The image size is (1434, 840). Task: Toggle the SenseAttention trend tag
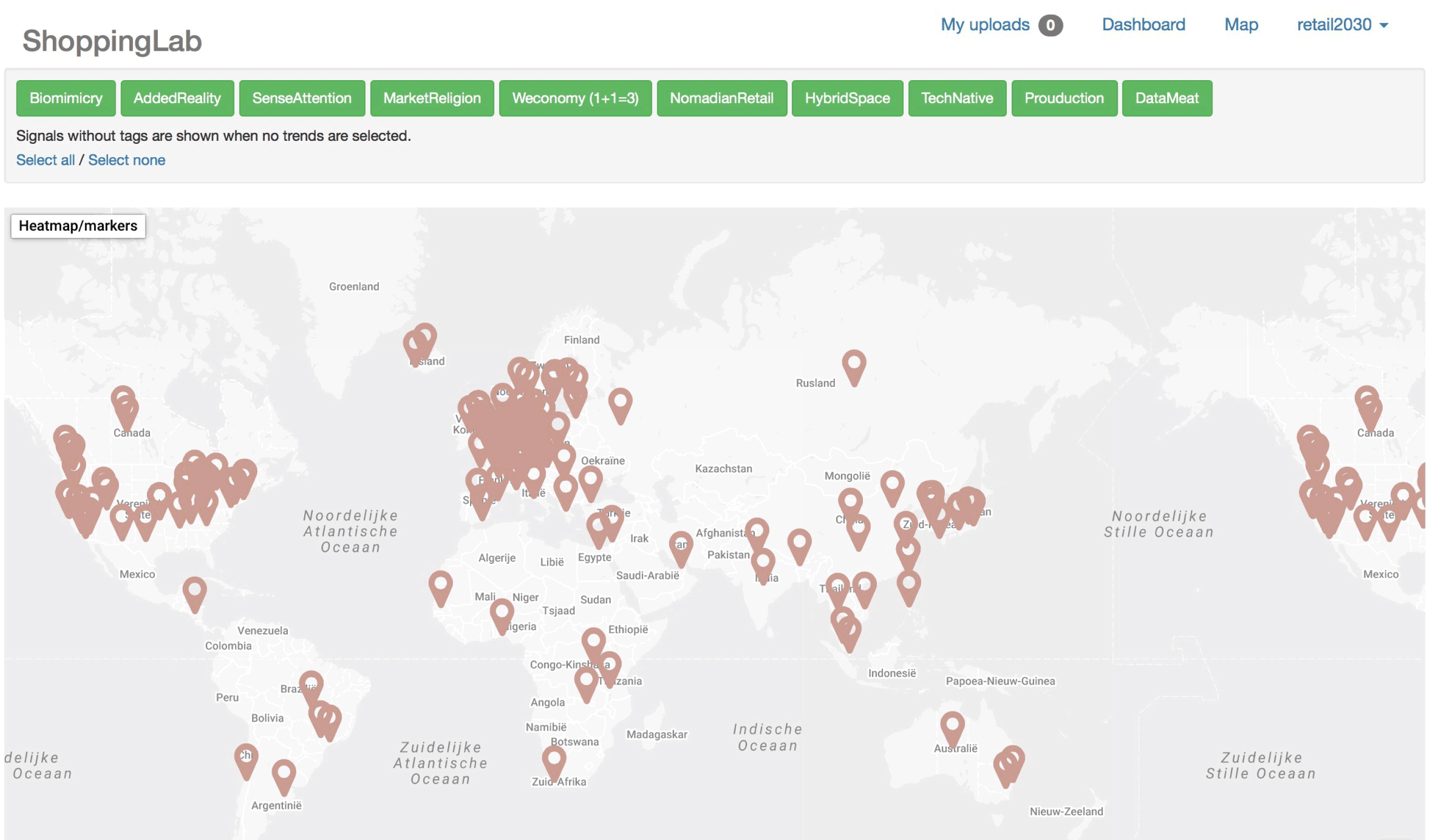coord(302,99)
